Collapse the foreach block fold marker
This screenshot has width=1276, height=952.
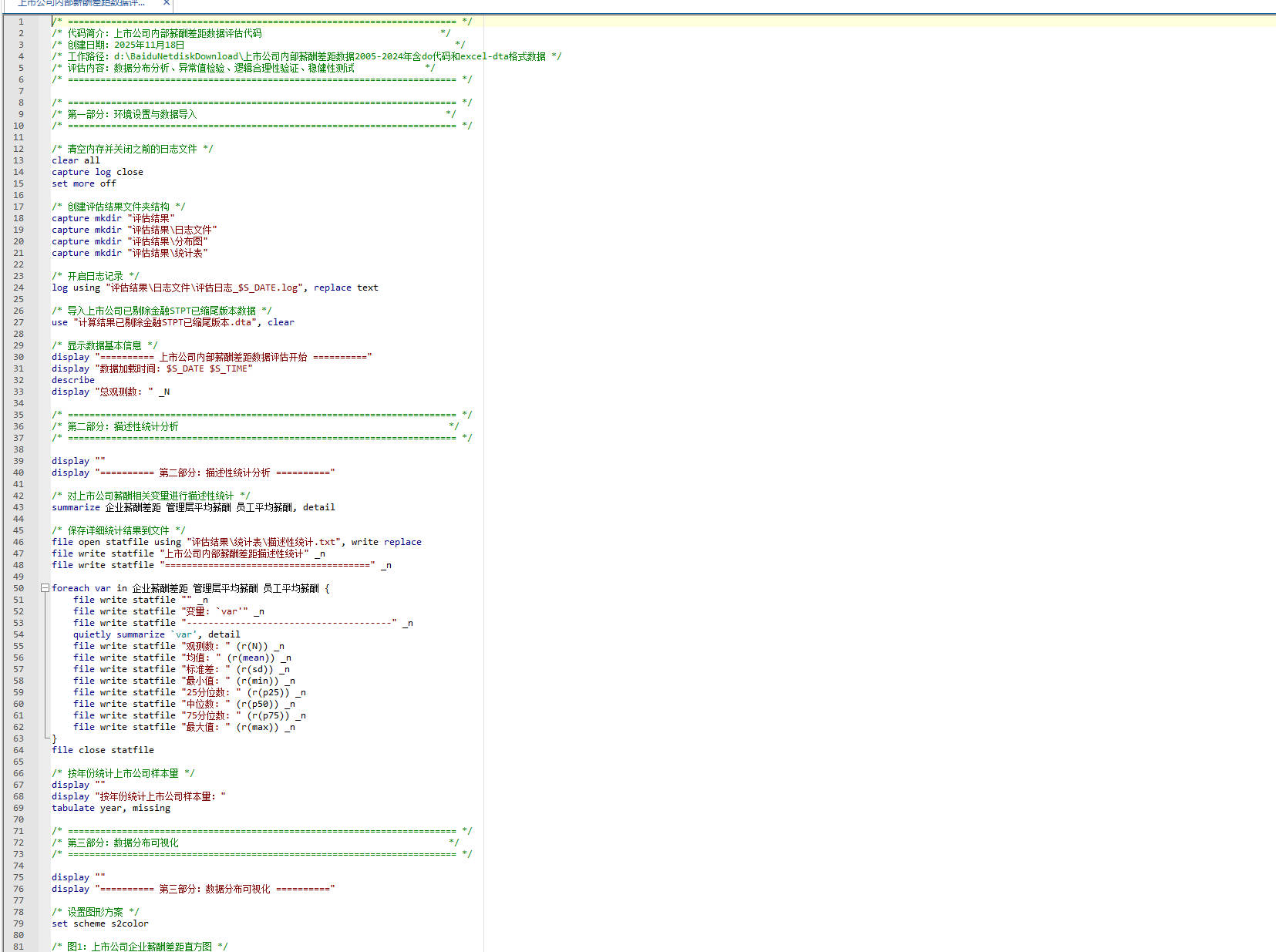(x=45, y=588)
